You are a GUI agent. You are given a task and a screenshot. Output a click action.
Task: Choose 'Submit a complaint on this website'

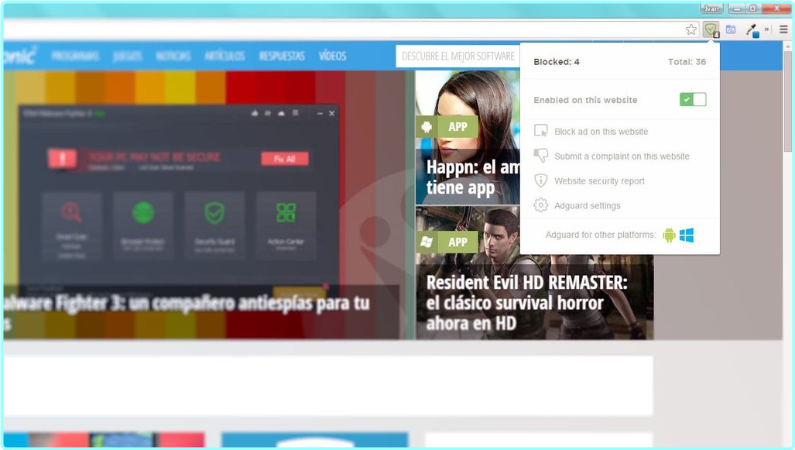622,157
